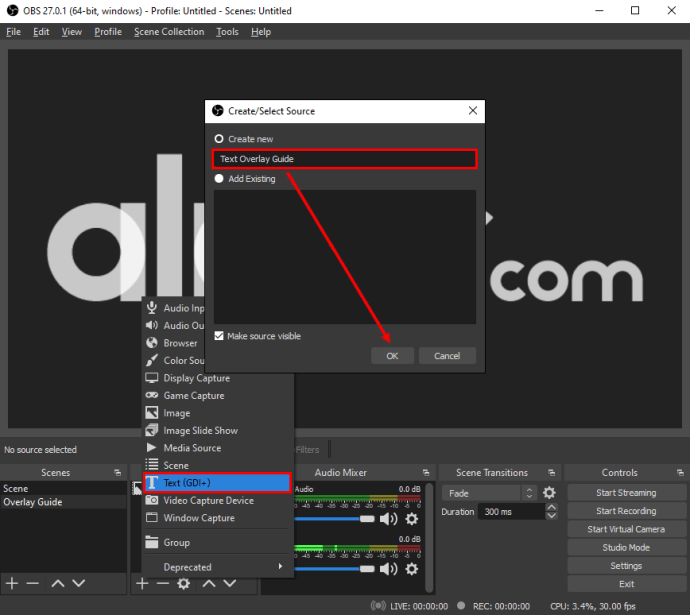This screenshot has width=690, height=615.
Task: Click Cancel in the Create/Select Source dialog
Action: pos(447,355)
